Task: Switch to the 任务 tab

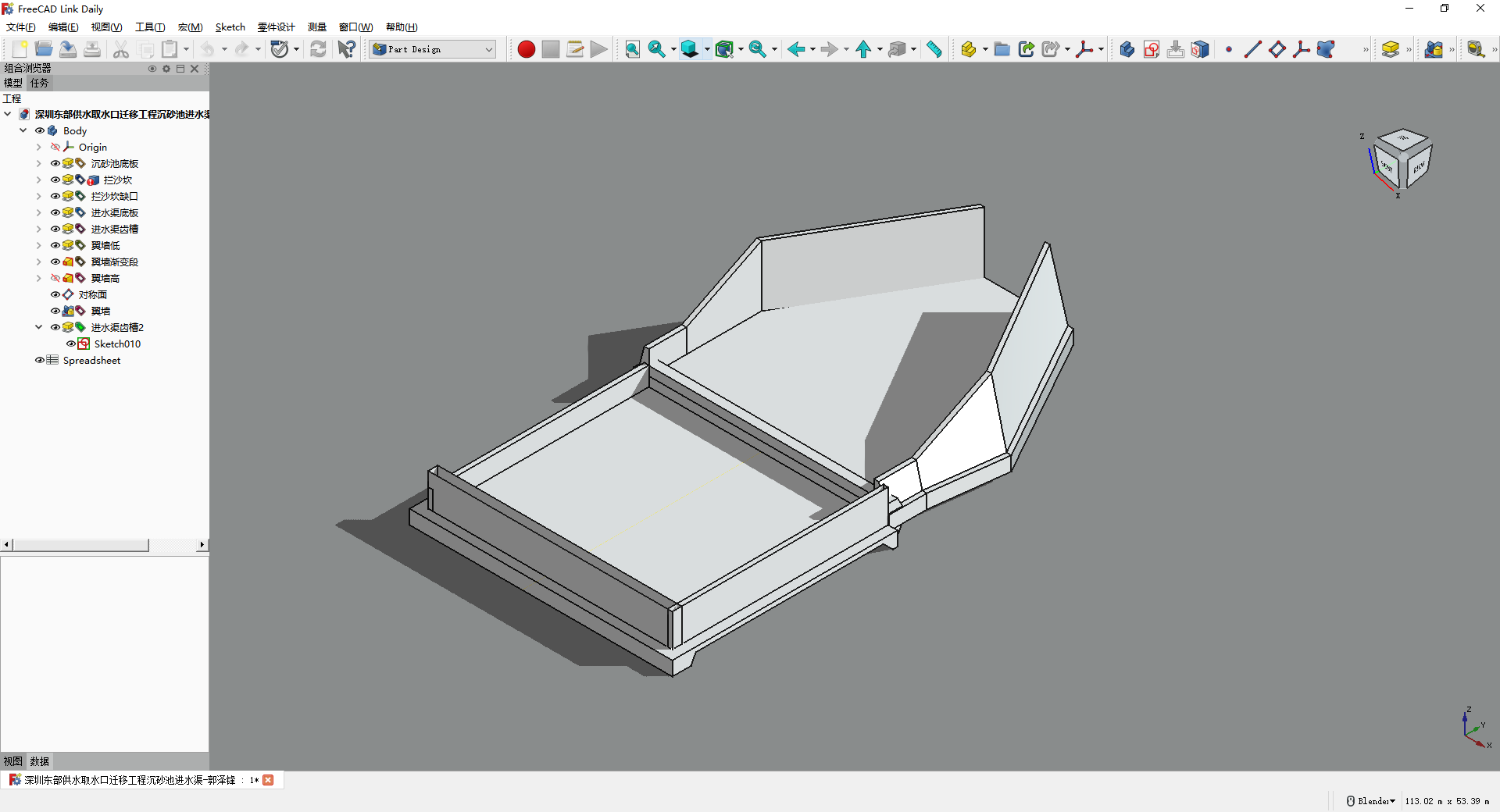Action: 39,83
